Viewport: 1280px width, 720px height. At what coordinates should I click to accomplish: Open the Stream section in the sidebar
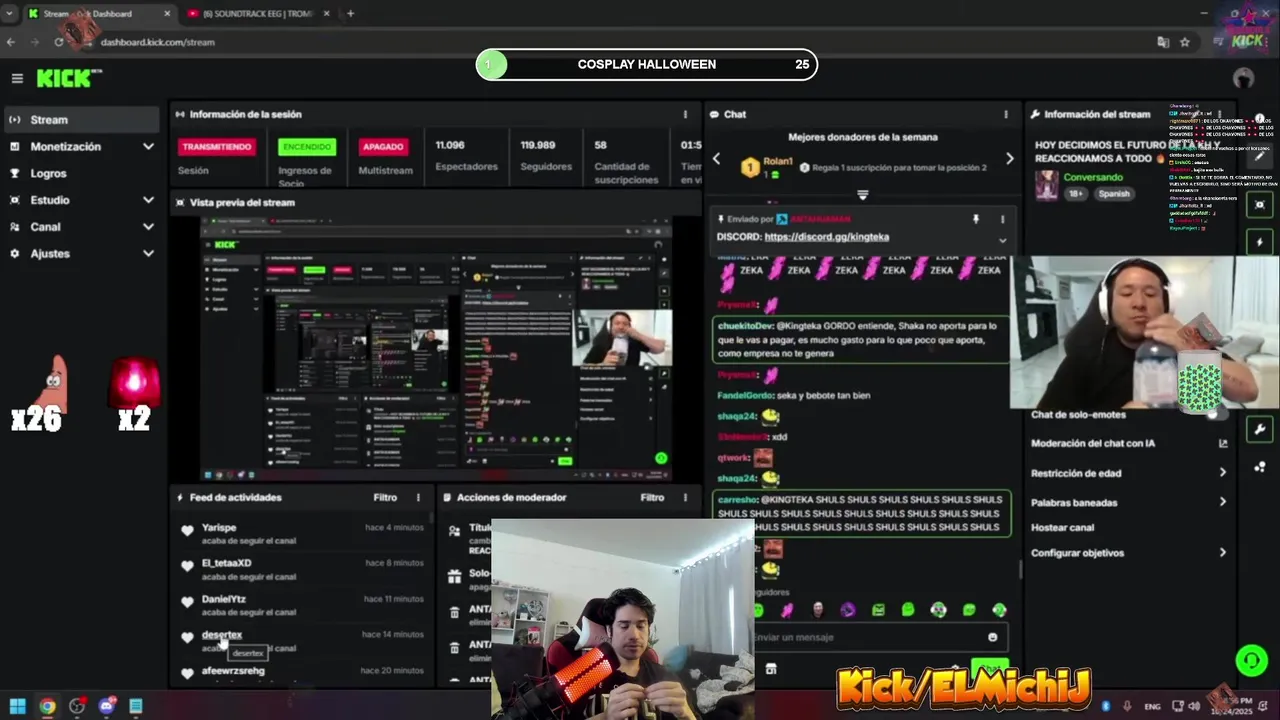pos(80,119)
